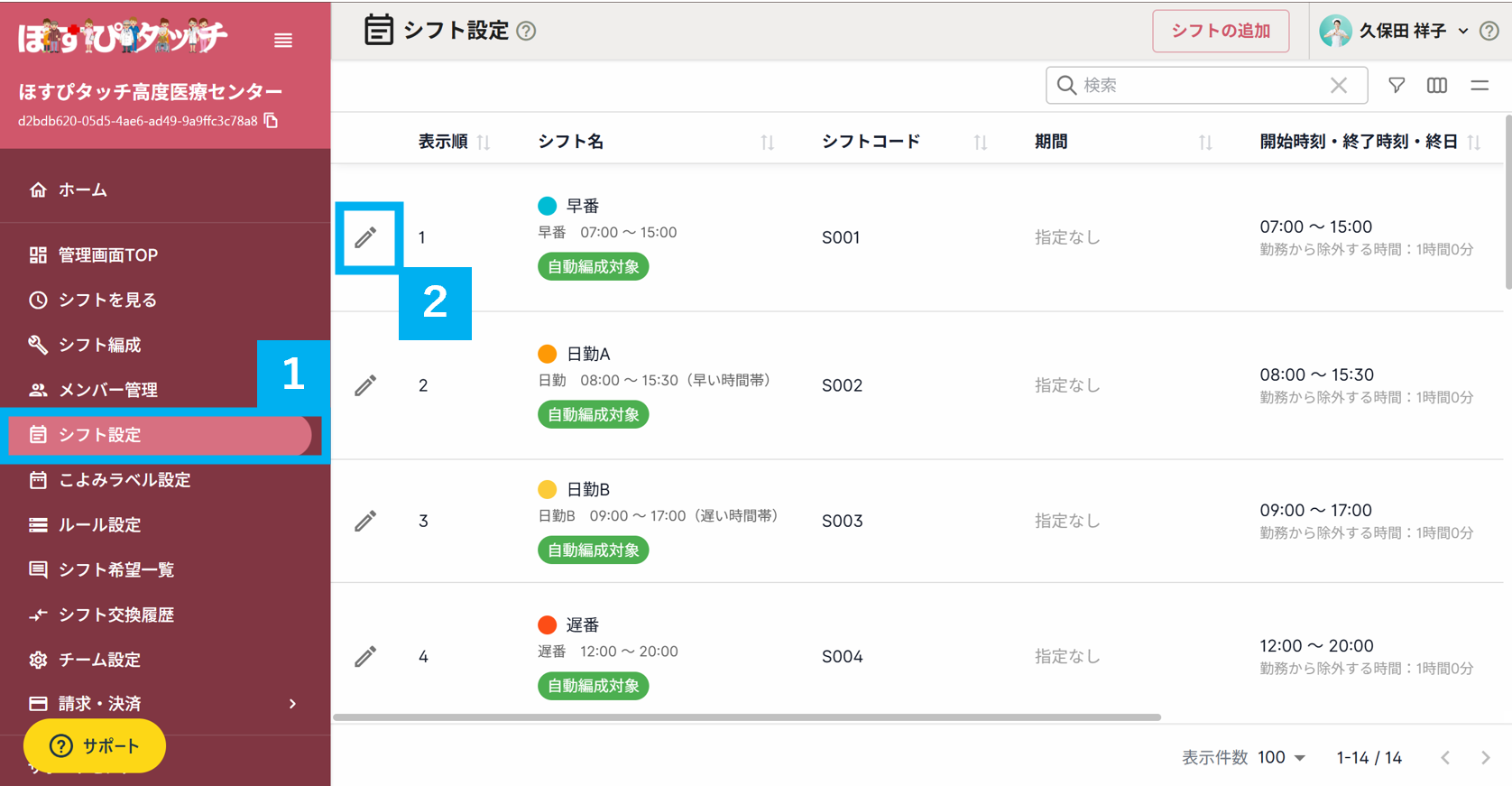This screenshot has height=786, width=1512.
Task: Click the 自動編成対象 badge in 日勤A row
Action: pos(594,415)
